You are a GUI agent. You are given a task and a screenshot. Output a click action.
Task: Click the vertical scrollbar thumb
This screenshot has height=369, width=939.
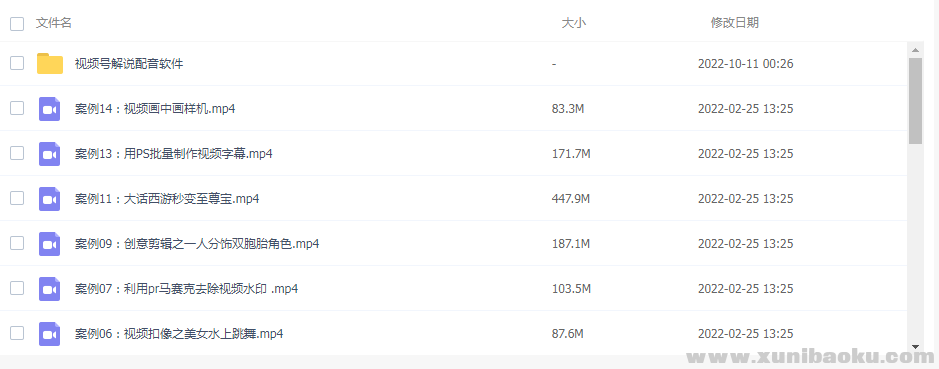(x=915, y=101)
